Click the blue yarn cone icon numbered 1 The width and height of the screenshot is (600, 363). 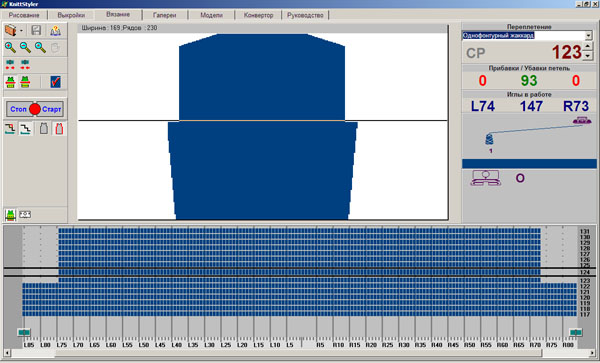click(x=489, y=139)
